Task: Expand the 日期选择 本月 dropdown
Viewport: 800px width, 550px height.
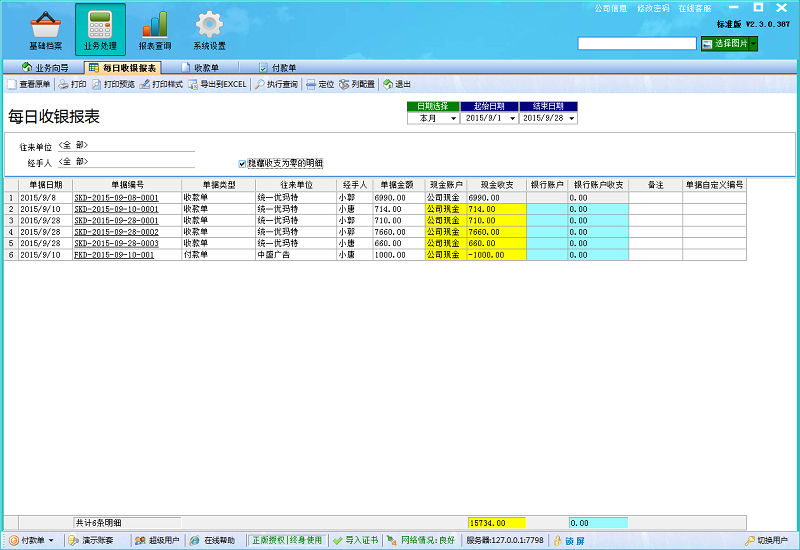Action: tap(453, 118)
